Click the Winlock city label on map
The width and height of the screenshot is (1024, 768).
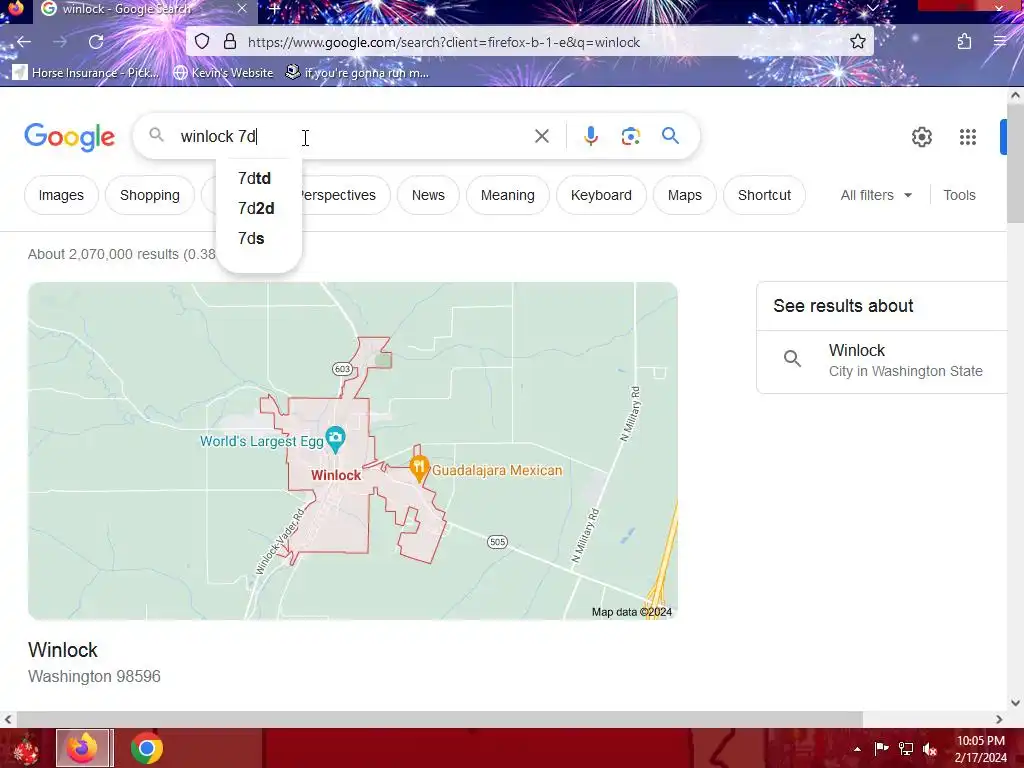(x=336, y=475)
